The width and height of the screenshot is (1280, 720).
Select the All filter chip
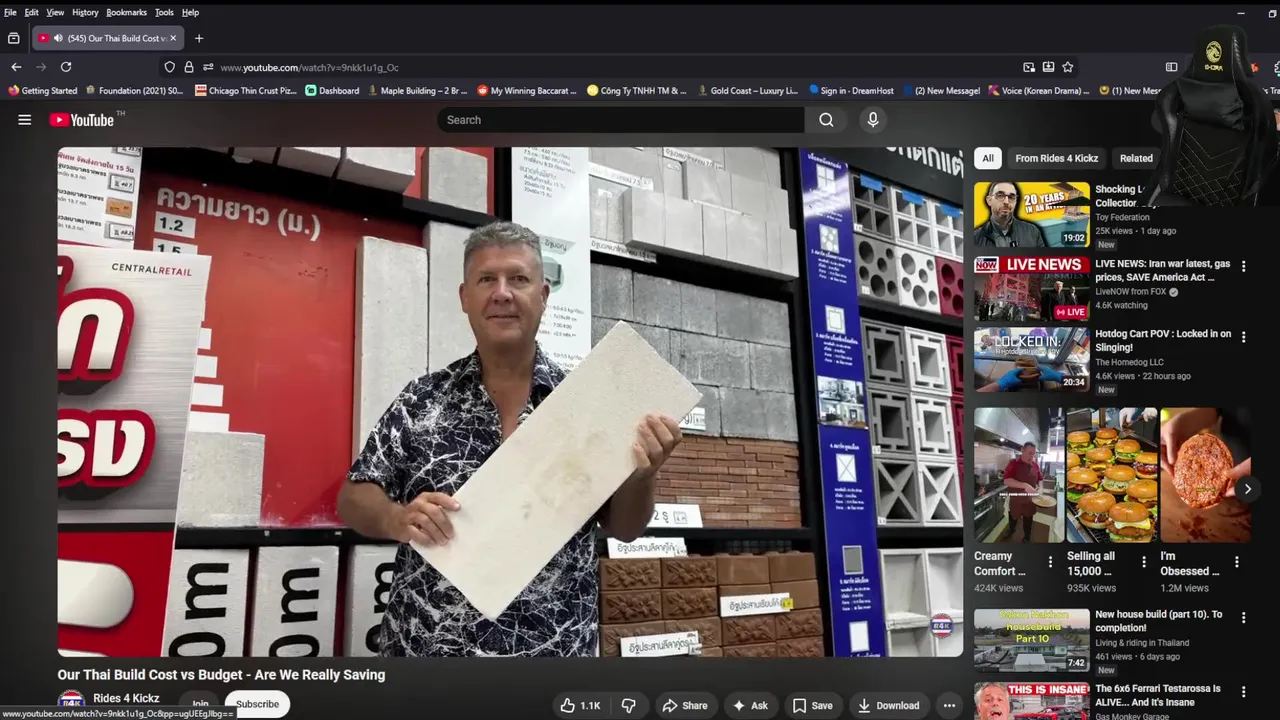point(988,158)
